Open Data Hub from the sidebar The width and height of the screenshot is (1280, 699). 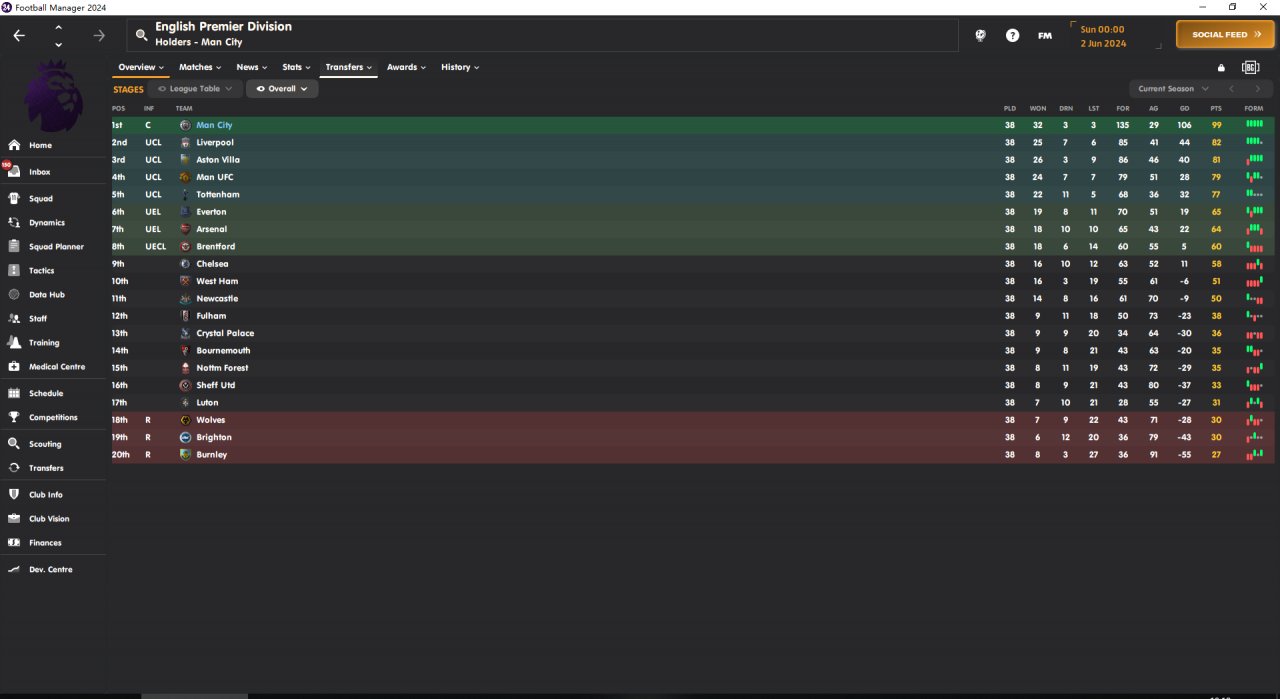click(47, 294)
